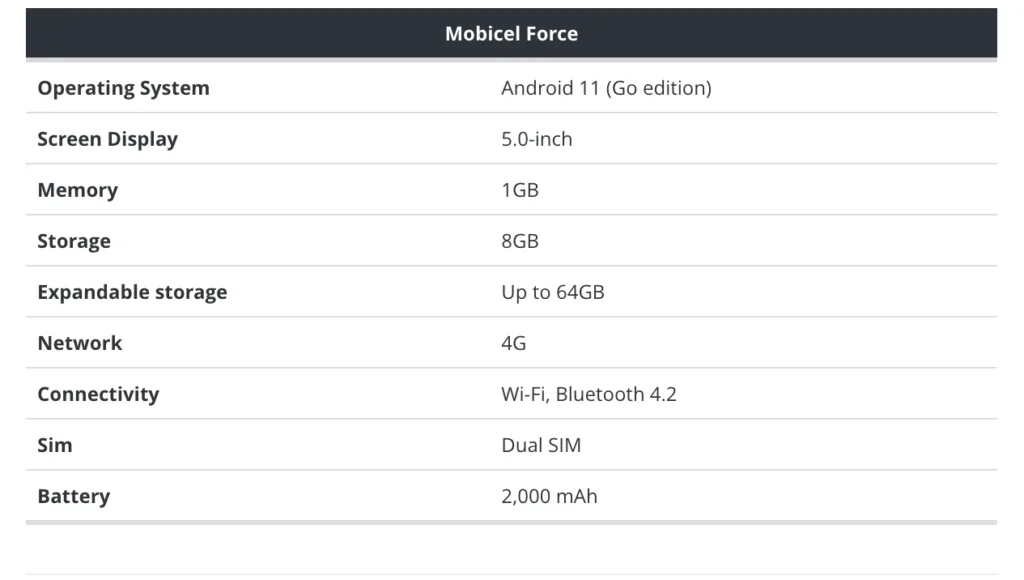
Task: Click the Dual SIM value
Action: pos(541,445)
